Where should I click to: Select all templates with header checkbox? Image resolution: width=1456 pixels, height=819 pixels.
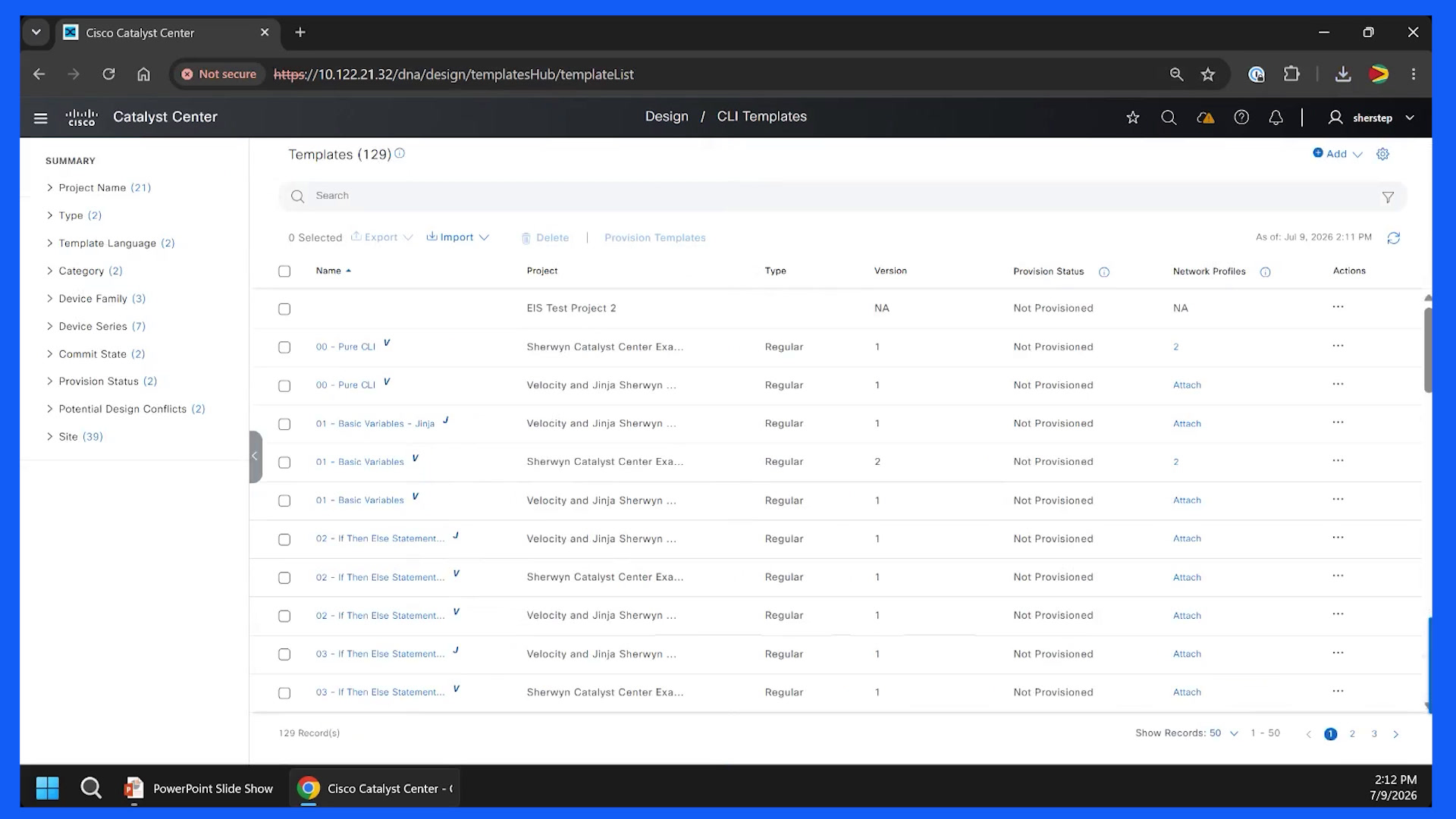click(x=284, y=271)
